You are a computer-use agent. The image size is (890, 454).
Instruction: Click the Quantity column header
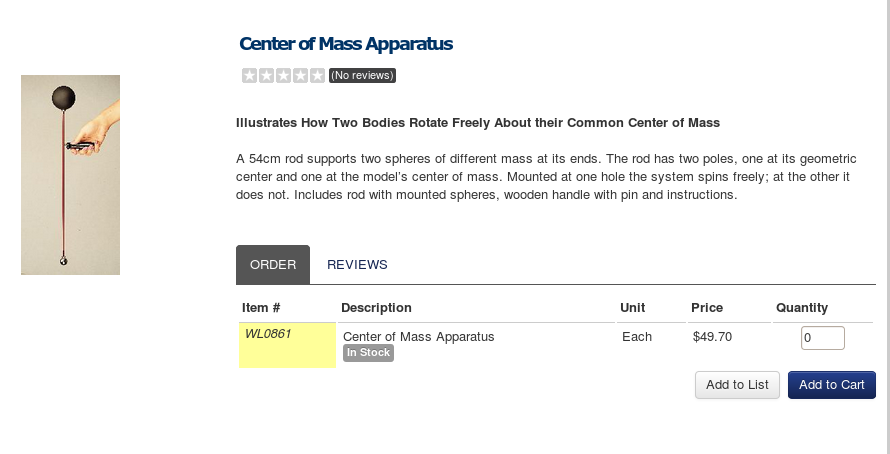tap(802, 308)
